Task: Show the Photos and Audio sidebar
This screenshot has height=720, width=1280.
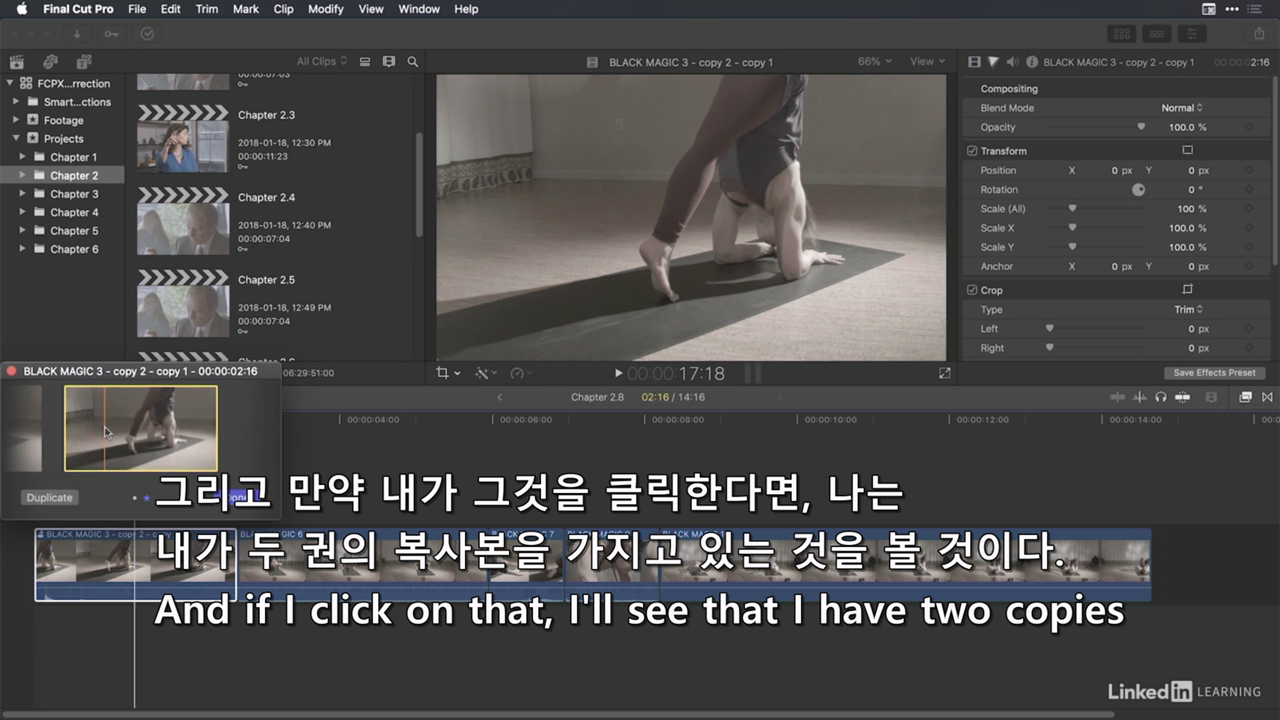Action: coord(50,62)
